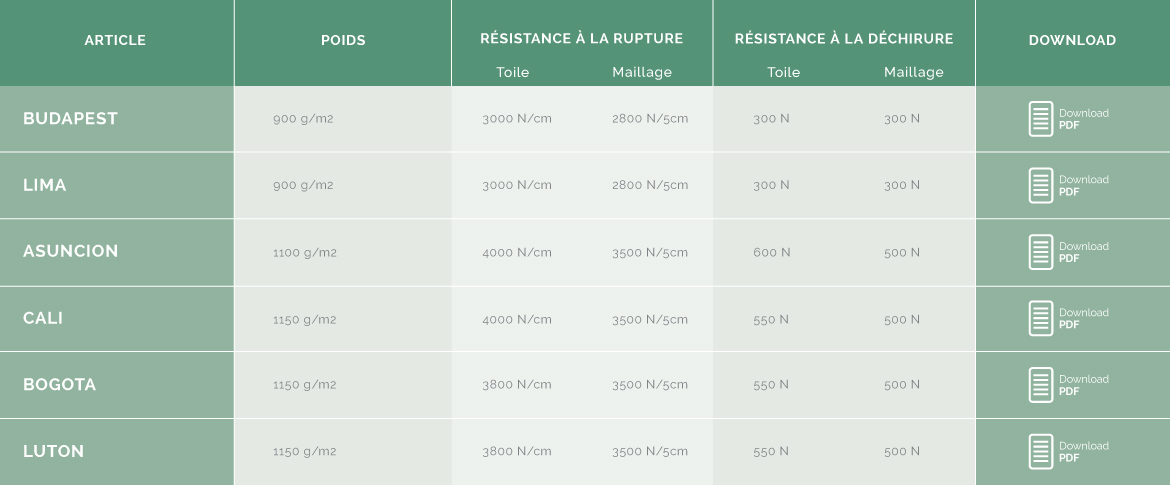Select the BUDAPEST article name
1170x485 pixels.
[x=70, y=119]
